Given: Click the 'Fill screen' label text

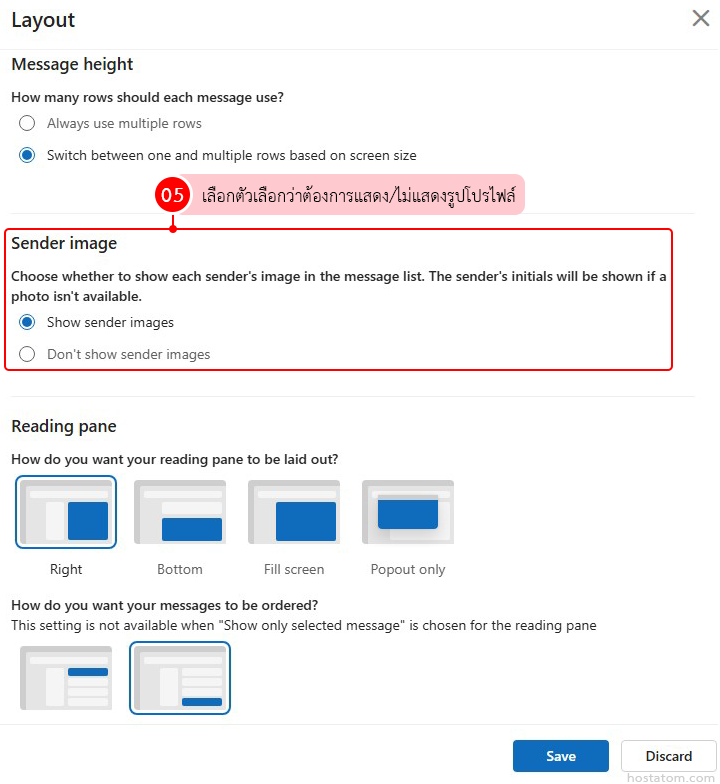Looking at the screenshot, I should 294,570.
